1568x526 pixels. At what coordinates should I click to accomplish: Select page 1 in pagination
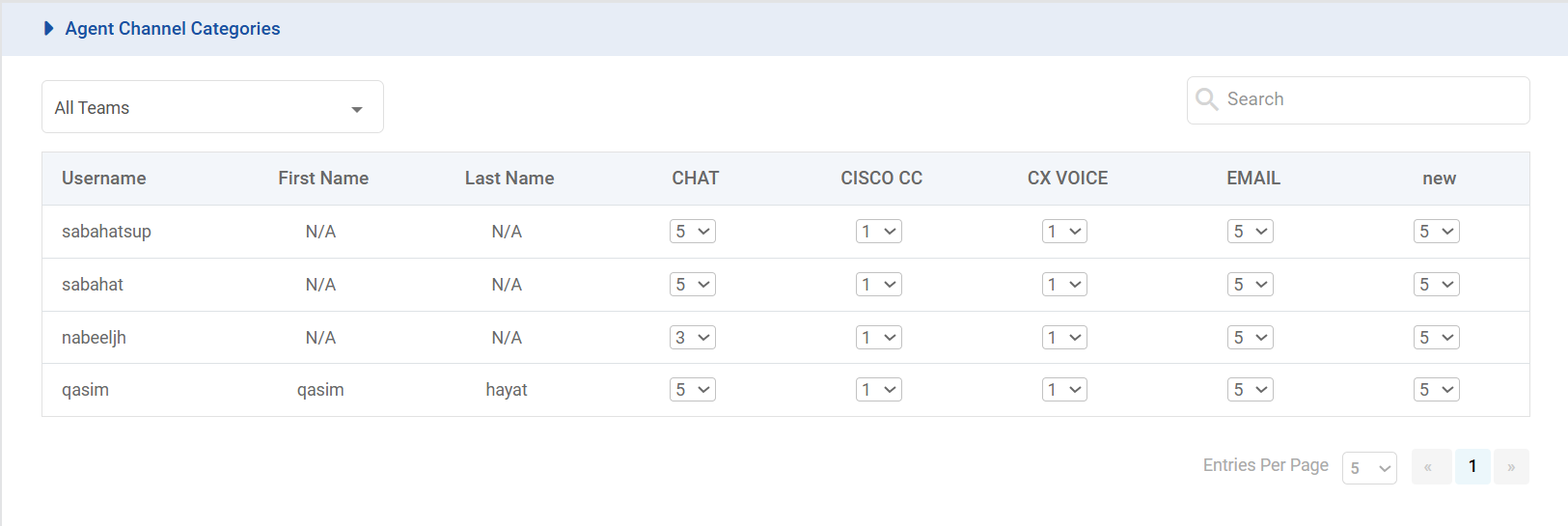click(x=1472, y=467)
